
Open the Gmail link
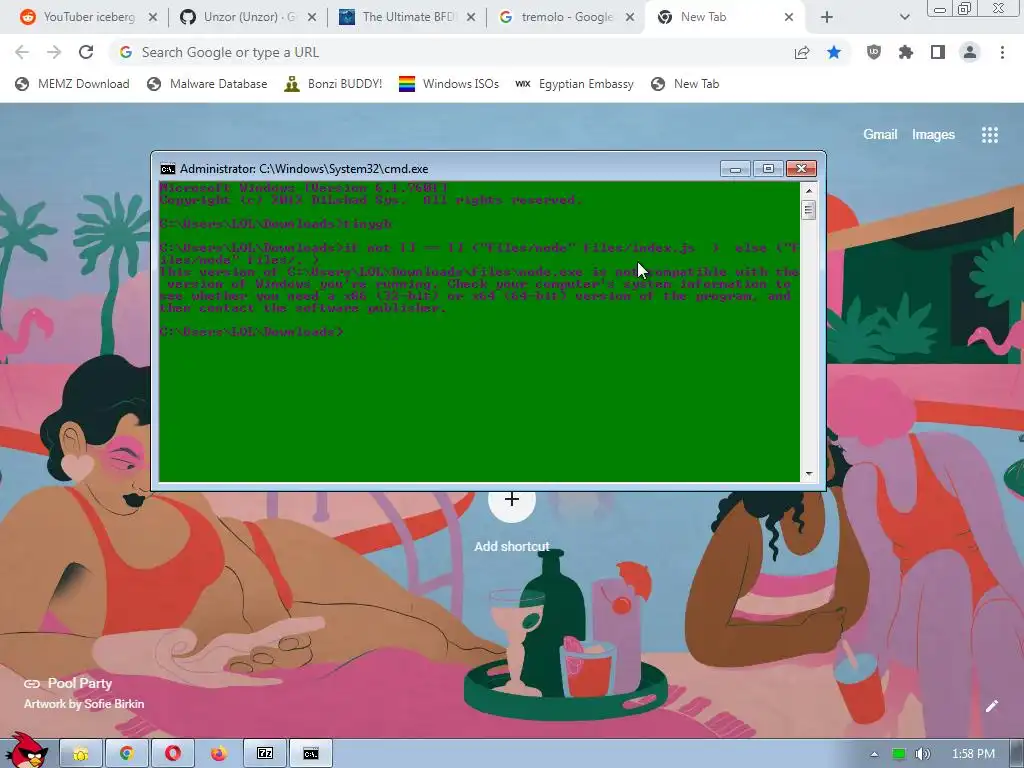[x=880, y=135]
